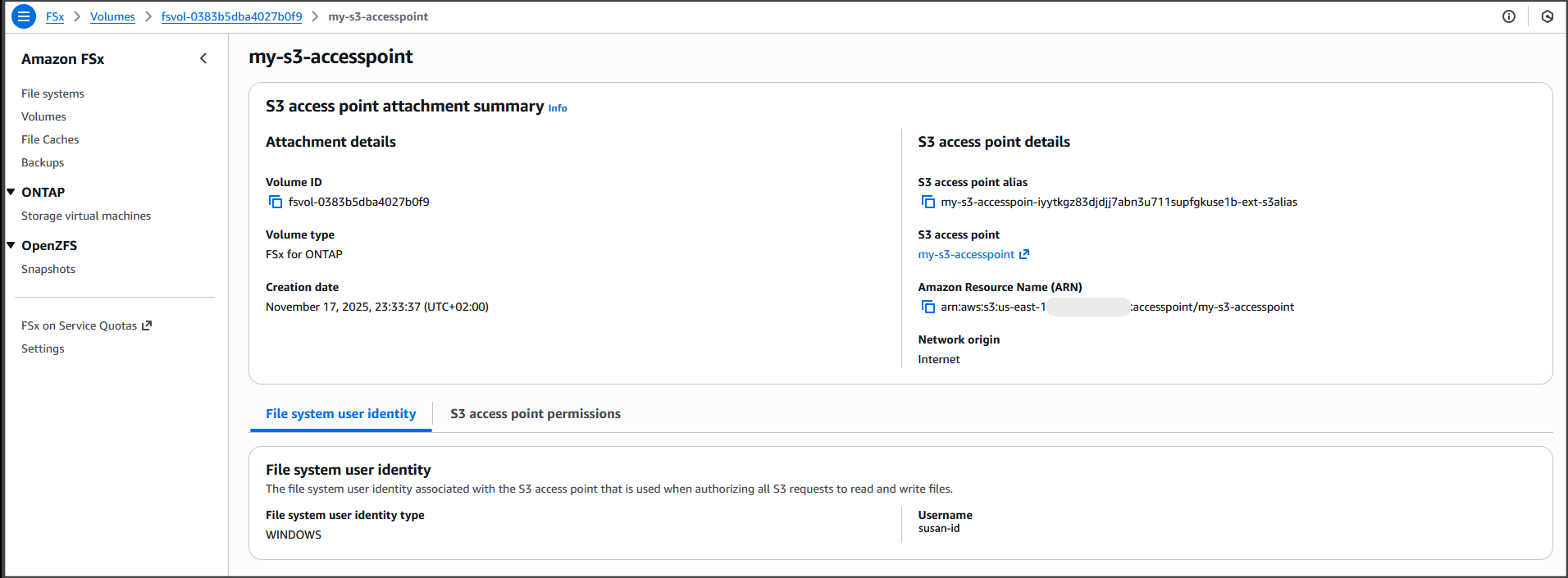The image size is (1568, 578).
Task: Open the Info link beside summary heading
Action: [558, 108]
